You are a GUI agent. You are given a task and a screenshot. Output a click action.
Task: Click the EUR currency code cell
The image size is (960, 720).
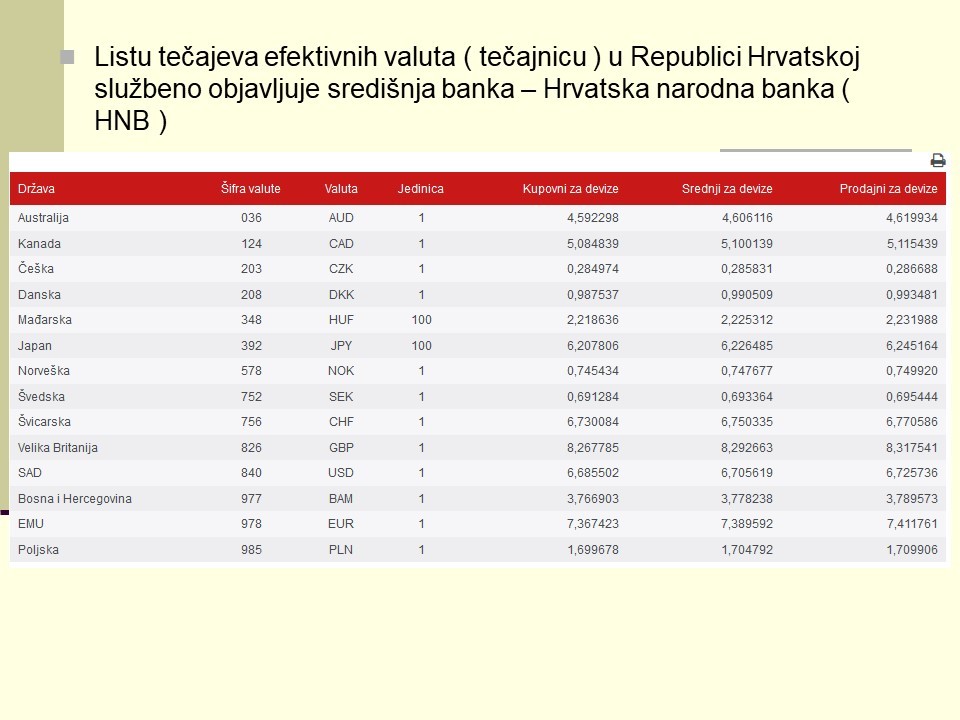[x=341, y=524]
